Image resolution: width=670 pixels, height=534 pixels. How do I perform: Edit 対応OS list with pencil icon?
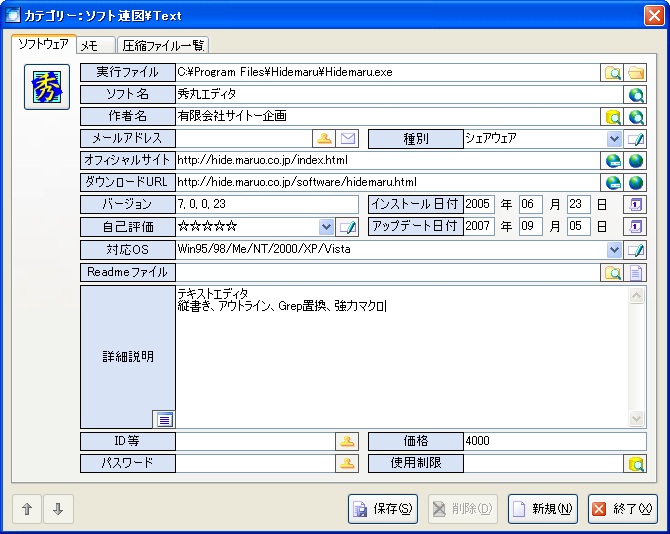click(635, 250)
